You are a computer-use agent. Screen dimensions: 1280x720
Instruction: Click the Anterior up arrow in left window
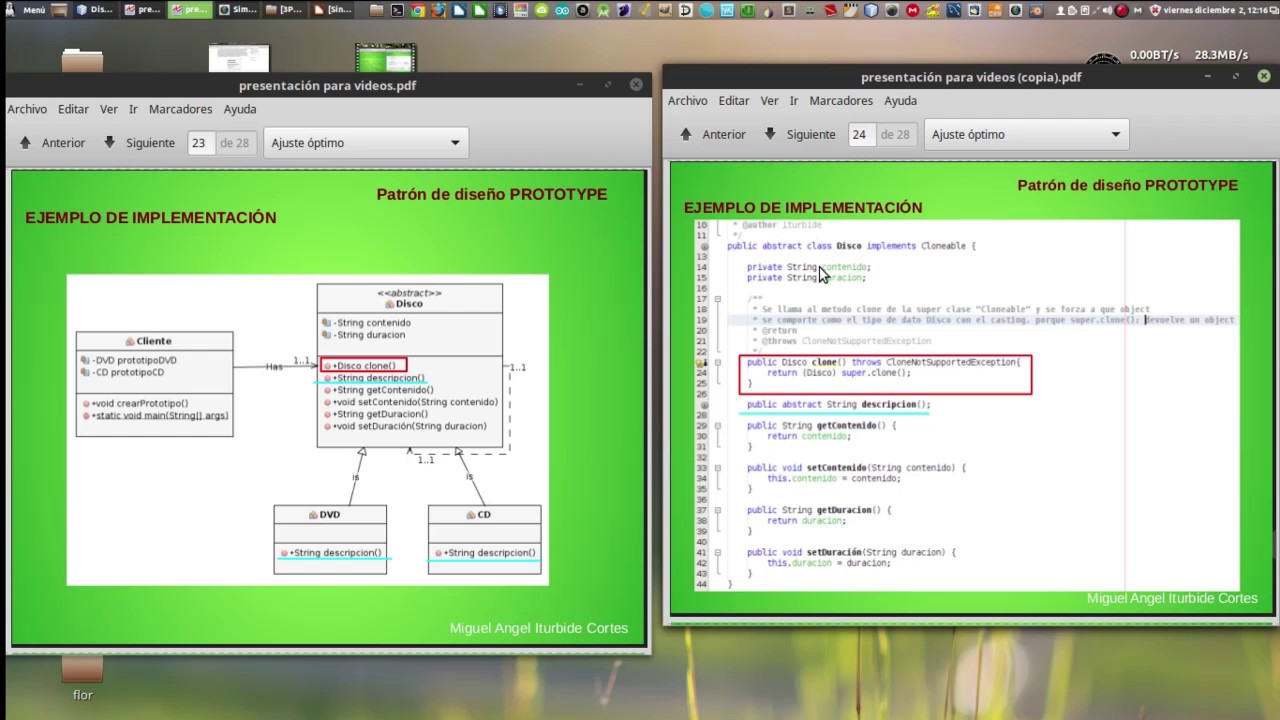pyautogui.click(x=25, y=143)
